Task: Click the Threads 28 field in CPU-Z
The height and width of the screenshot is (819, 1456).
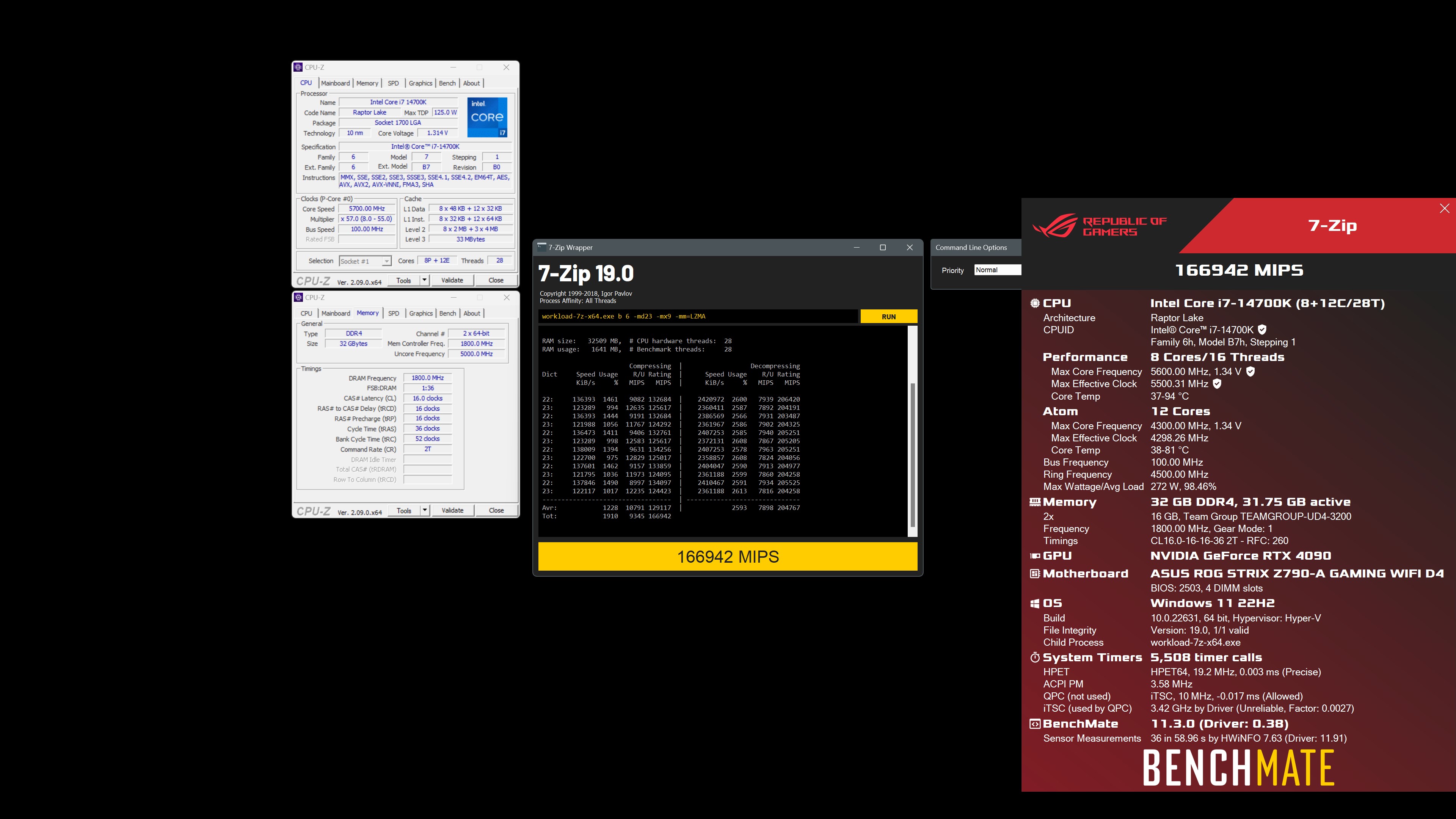Action: click(500, 260)
